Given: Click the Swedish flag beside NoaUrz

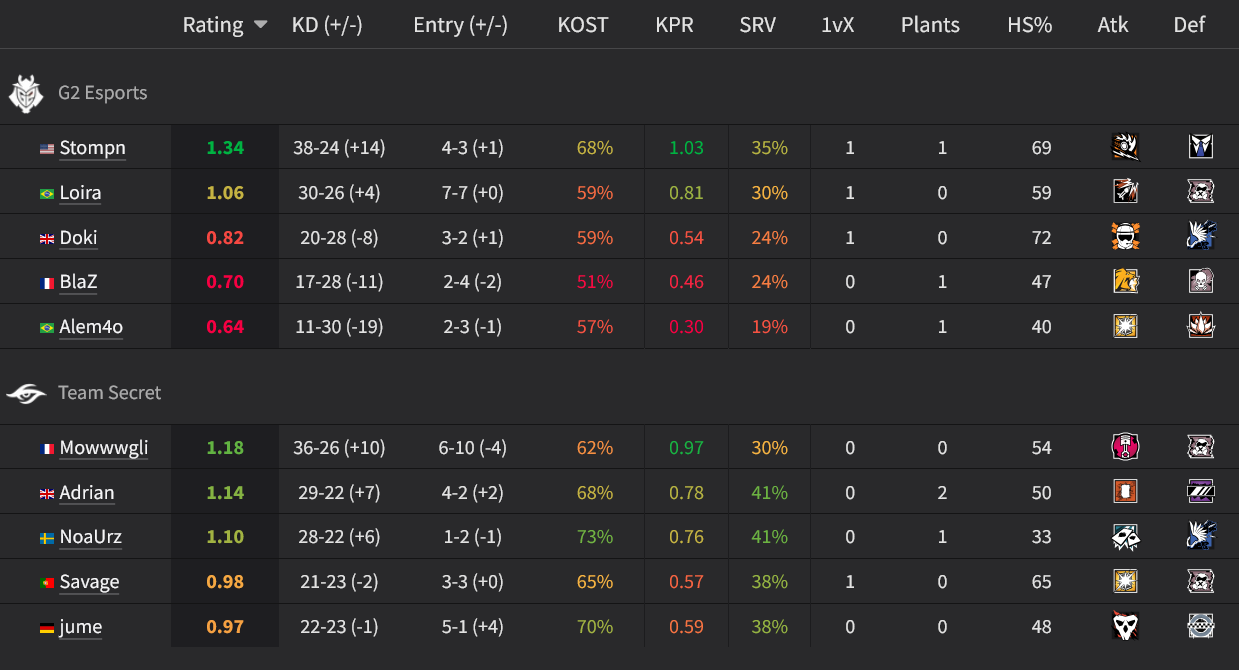Looking at the screenshot, I should pos(46,538).
